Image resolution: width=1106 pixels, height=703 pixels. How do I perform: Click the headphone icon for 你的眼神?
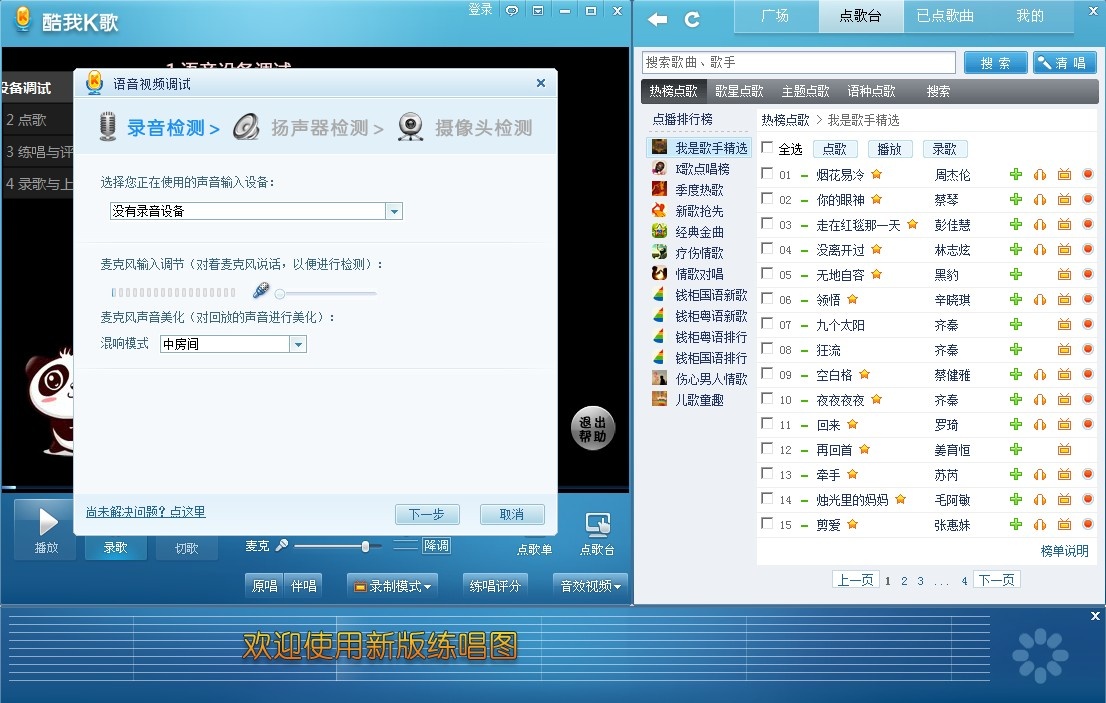click(1040, 200)
